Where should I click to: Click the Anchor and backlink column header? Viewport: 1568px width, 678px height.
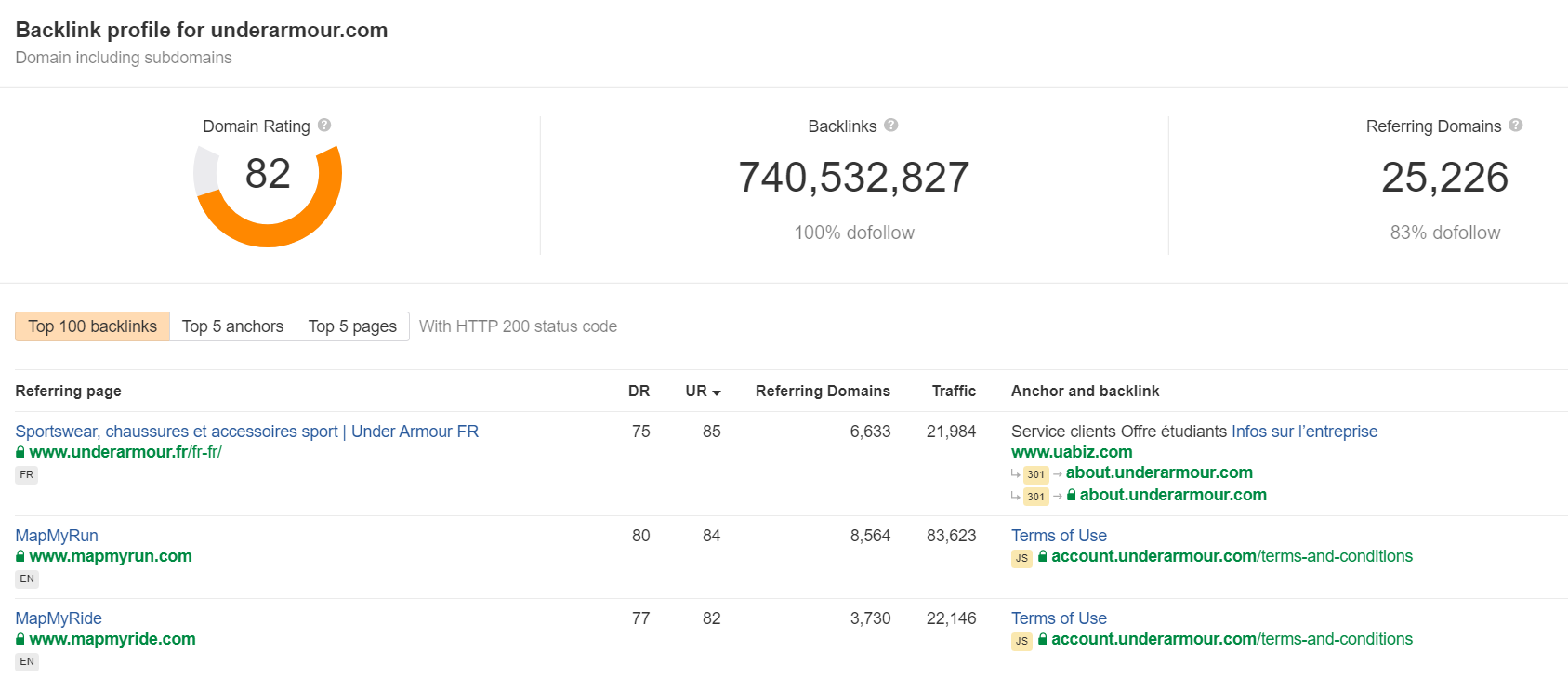(1085, 392)
